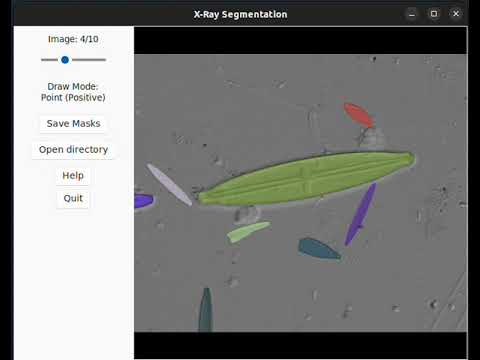
Task: Maximize the X-Ray Segmentation window
Action: [x=434, y=14]
